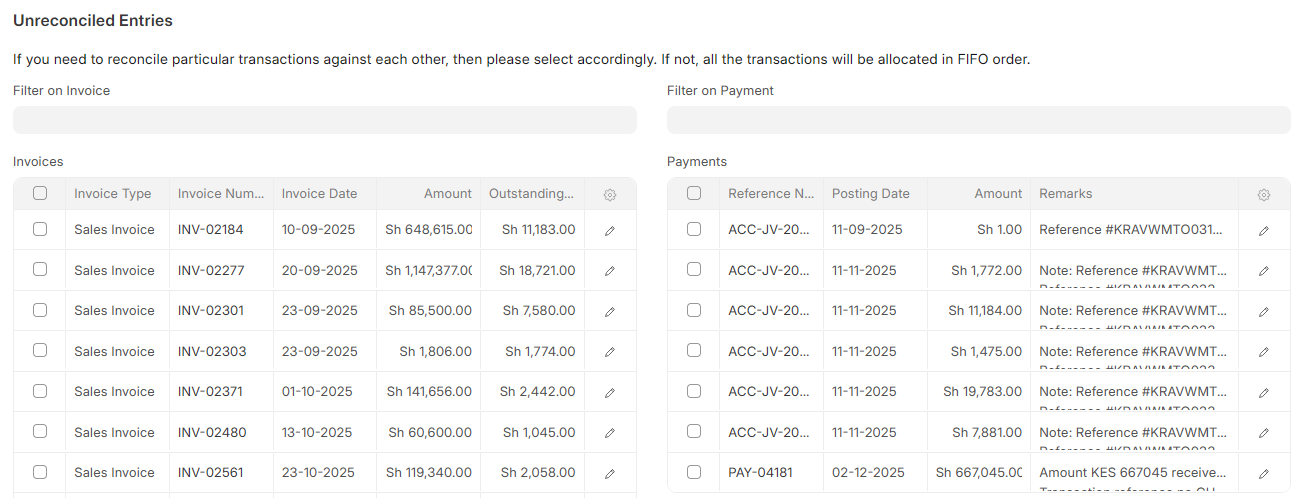Click the INV-02303 invoice number cell
The width and height of the screenshot is (1305, 498).
[x=212, y=351]
